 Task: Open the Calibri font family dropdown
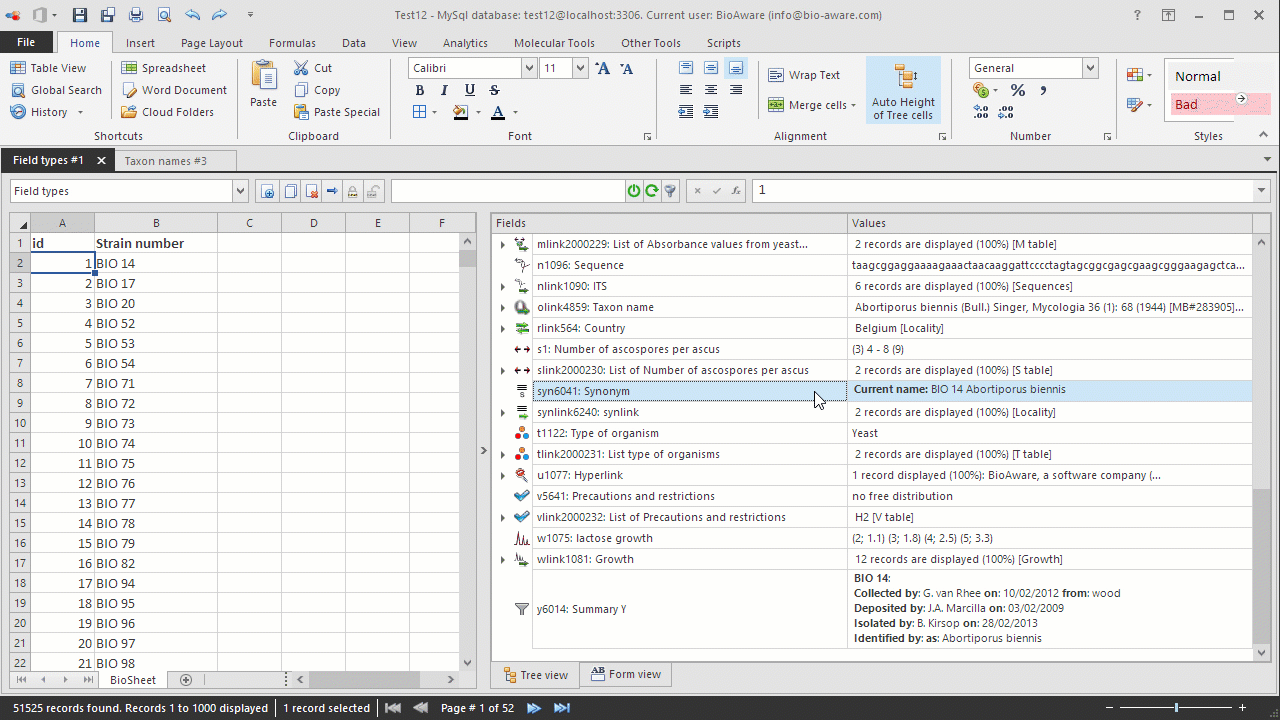tap(530, 67)
